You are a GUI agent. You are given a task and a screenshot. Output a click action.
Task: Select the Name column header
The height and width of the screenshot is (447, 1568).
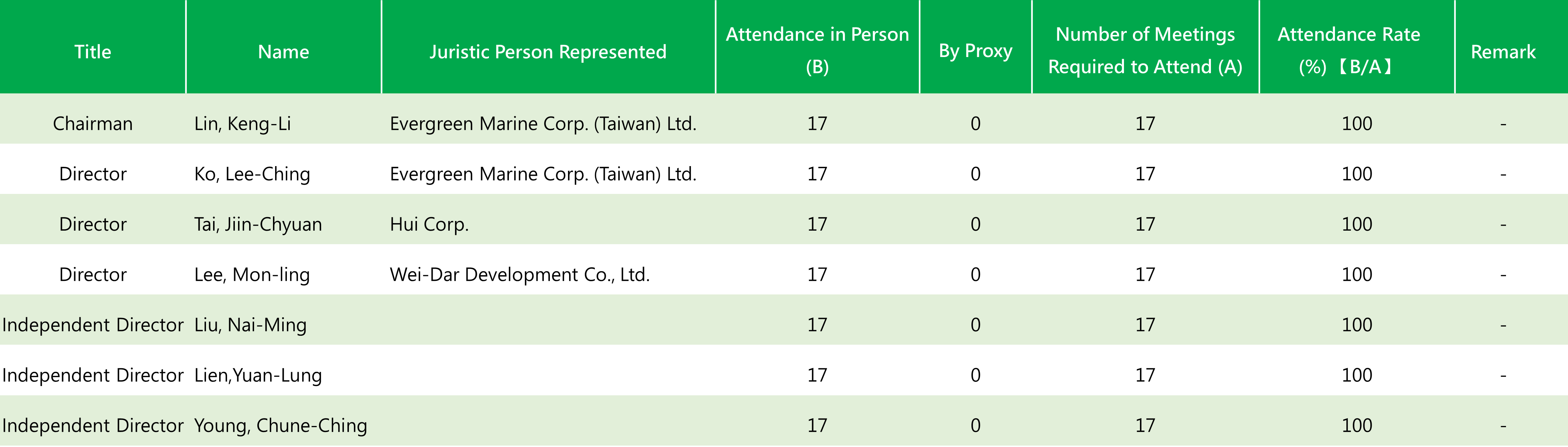click(283, 52)
